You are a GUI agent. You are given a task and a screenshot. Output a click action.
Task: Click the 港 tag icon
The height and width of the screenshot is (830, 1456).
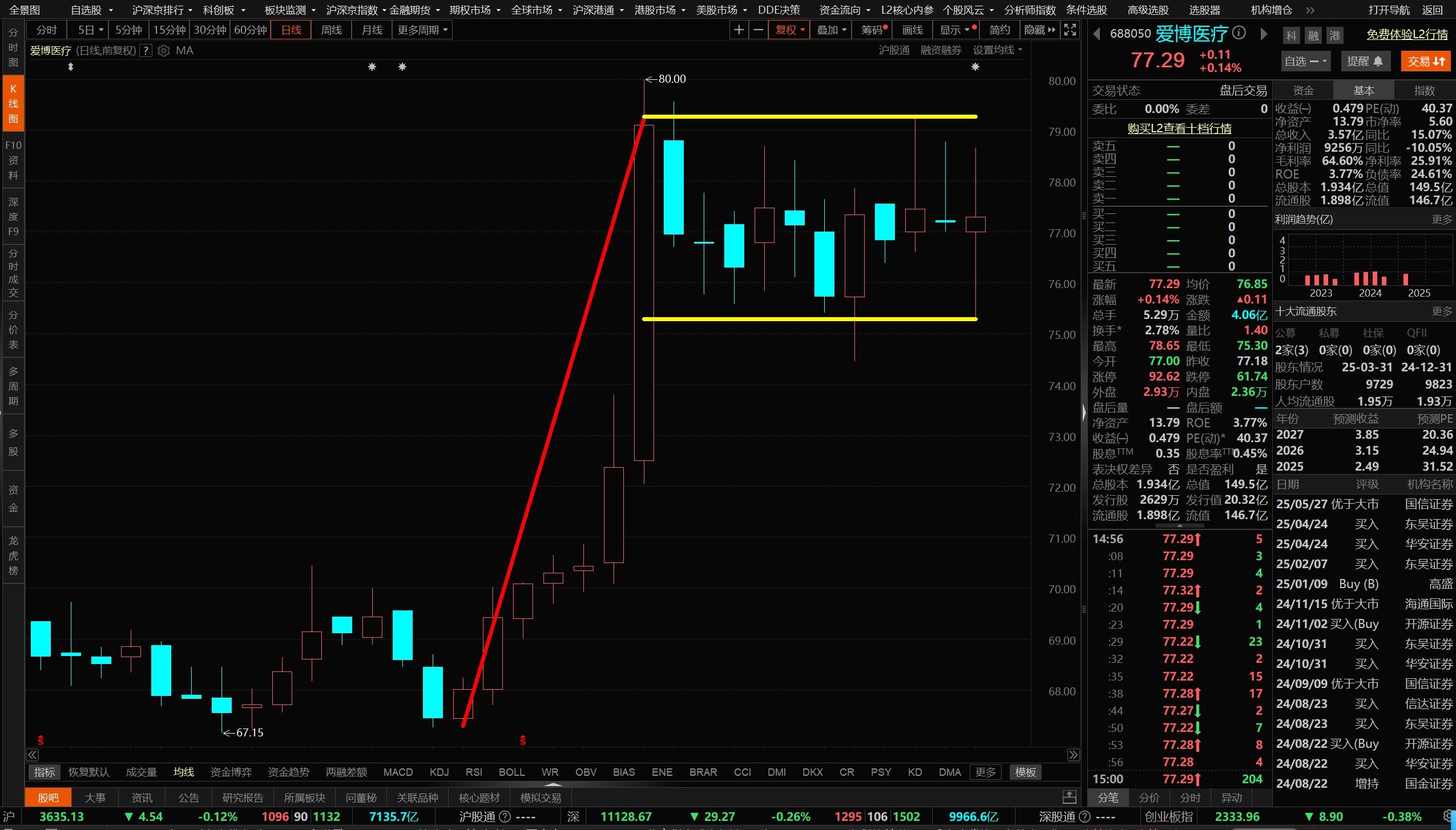(x=1334, y=35)
